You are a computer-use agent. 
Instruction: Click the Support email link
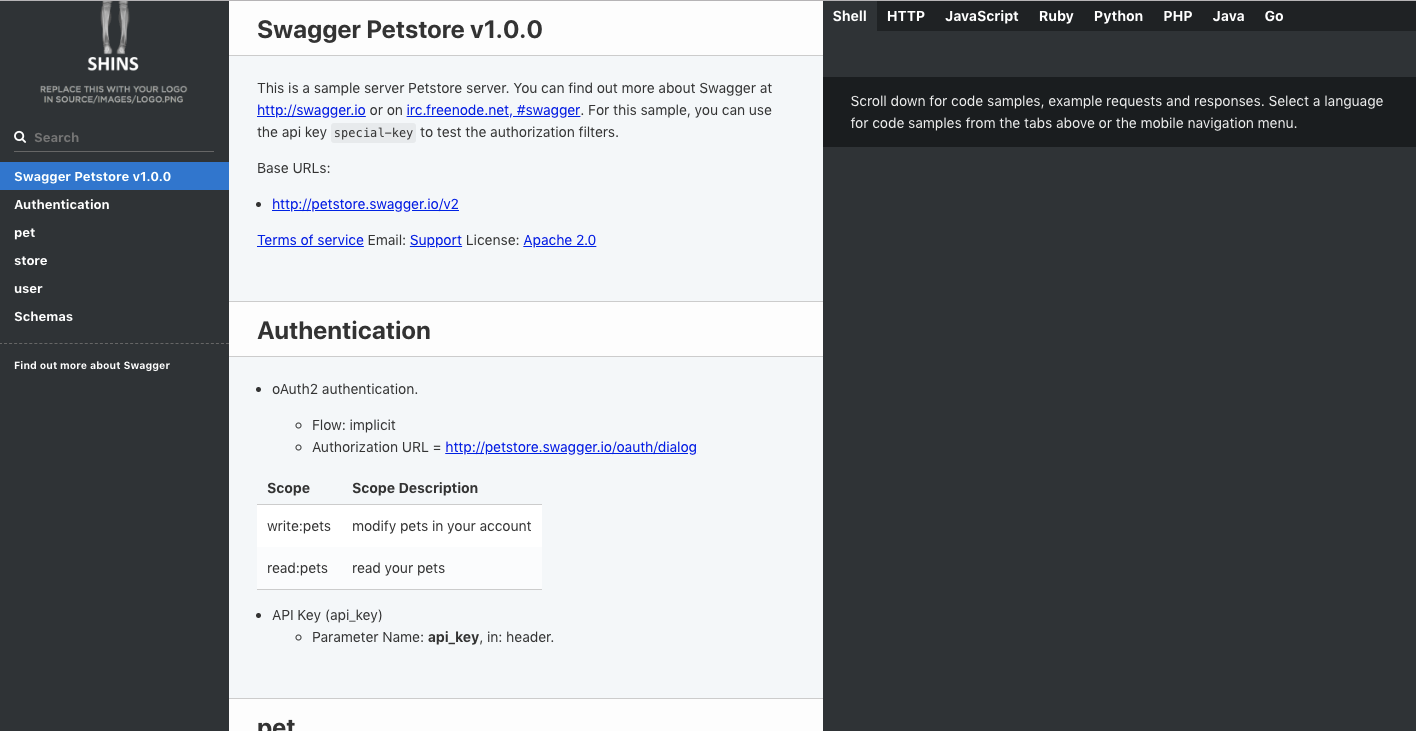[436, 240]
